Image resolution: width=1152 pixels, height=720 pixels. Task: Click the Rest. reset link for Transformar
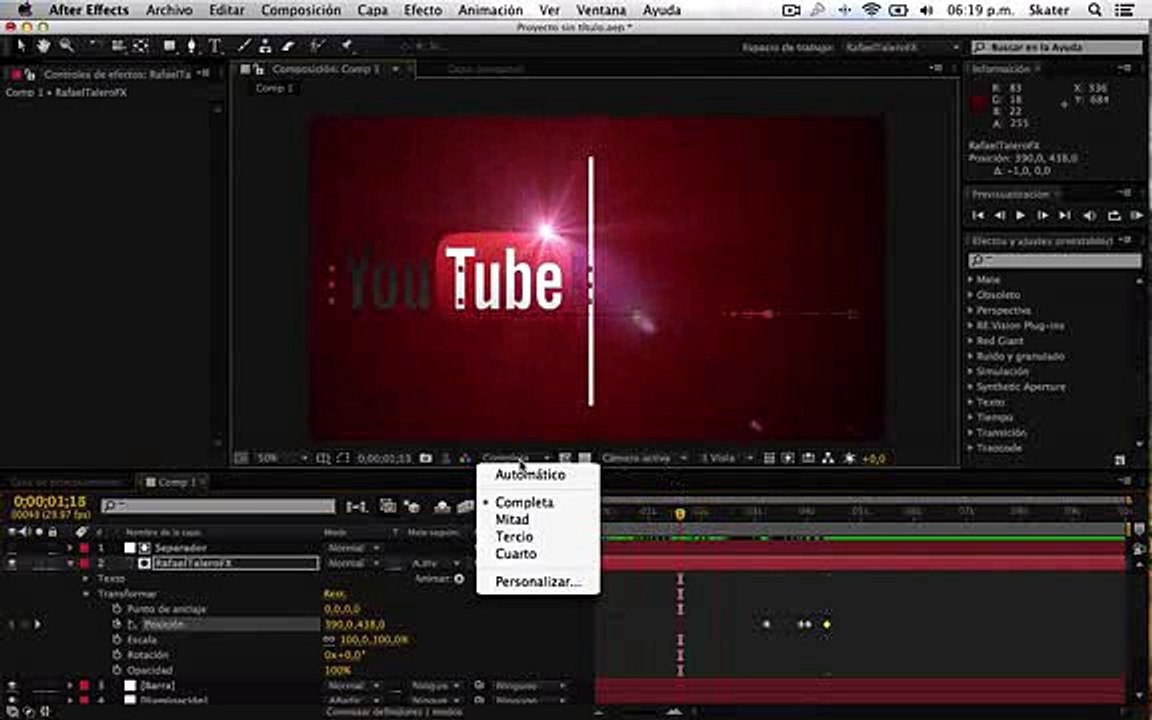(x=335, y=594)
